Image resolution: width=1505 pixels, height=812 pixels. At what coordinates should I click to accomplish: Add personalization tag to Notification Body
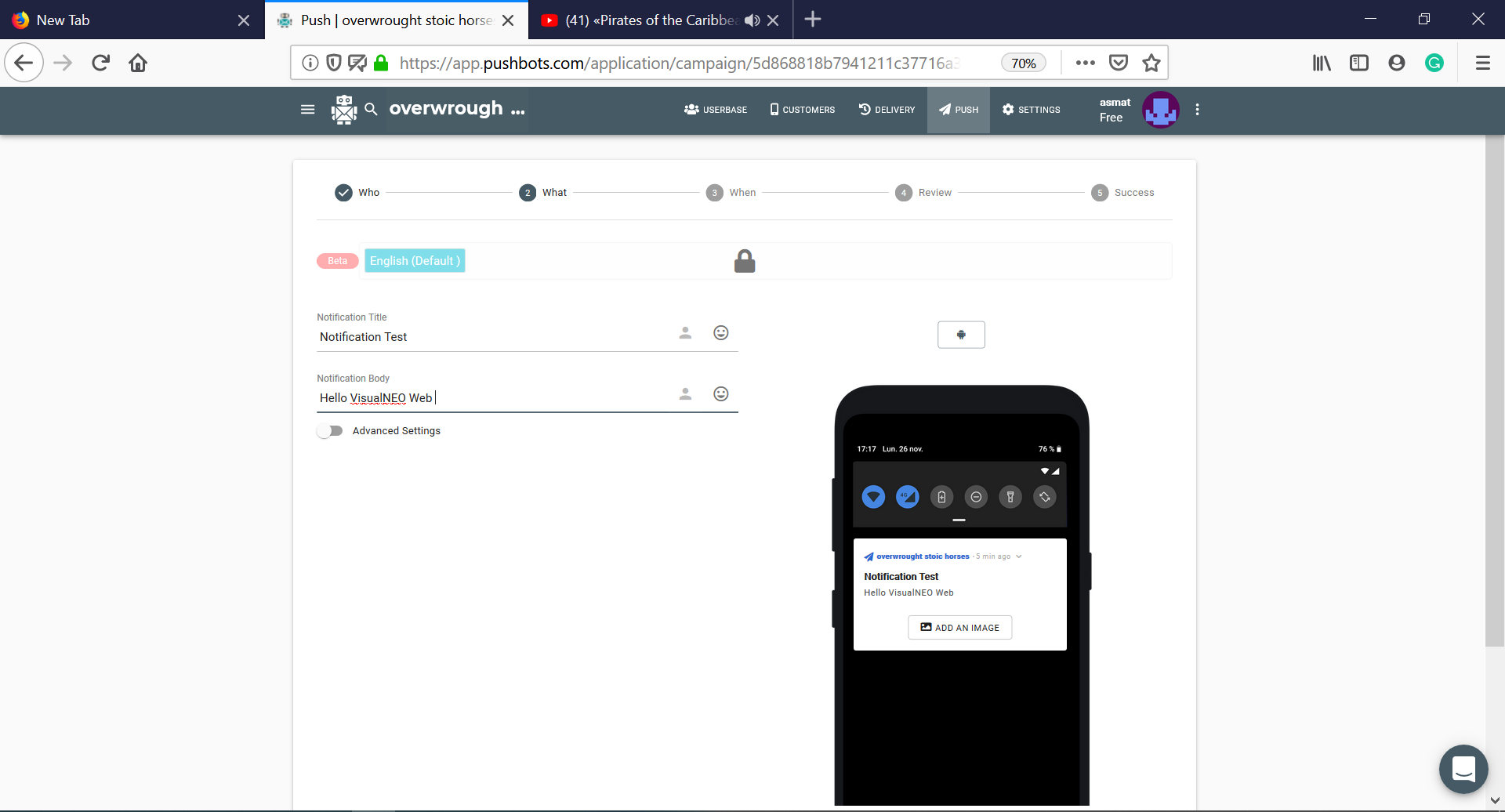pyautogui.click(x=685, y=394)
